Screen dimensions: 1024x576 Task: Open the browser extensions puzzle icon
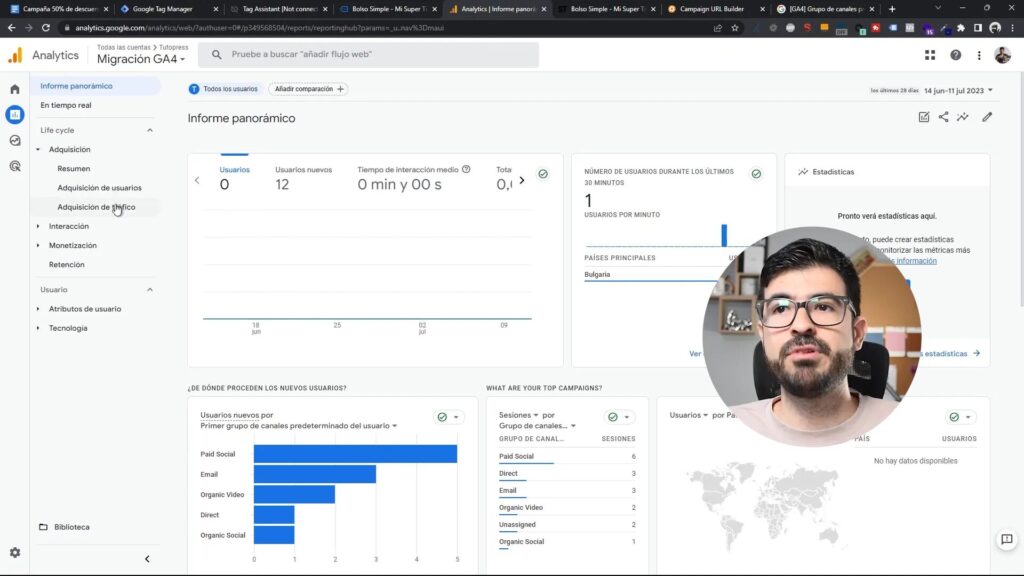[961, 28]
